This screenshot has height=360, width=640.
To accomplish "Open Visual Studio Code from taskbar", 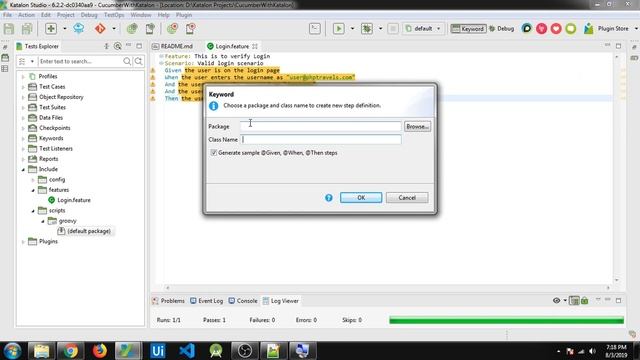I will [x=187, y=351].
